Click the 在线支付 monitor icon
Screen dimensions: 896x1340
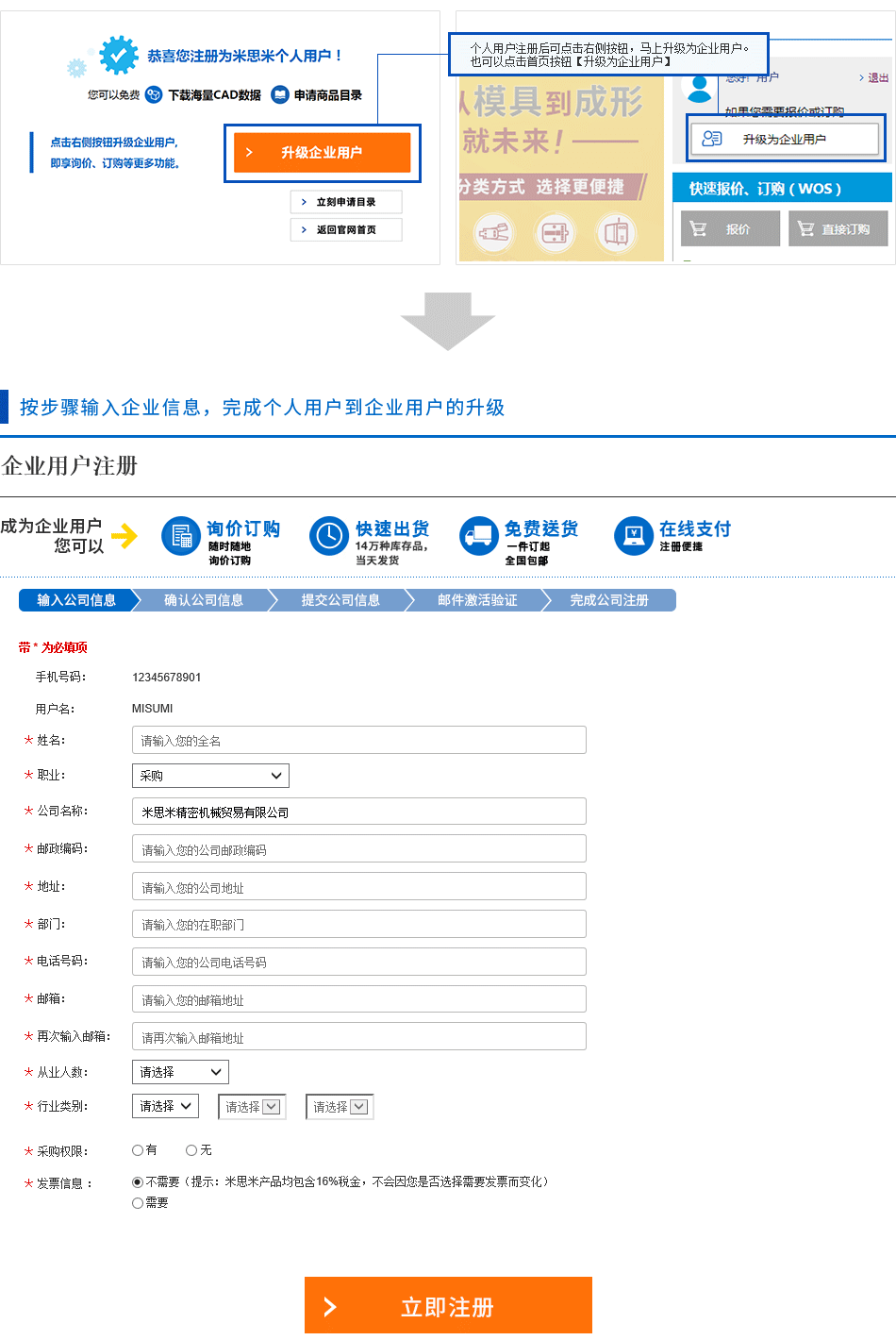(x=634, y=536)
